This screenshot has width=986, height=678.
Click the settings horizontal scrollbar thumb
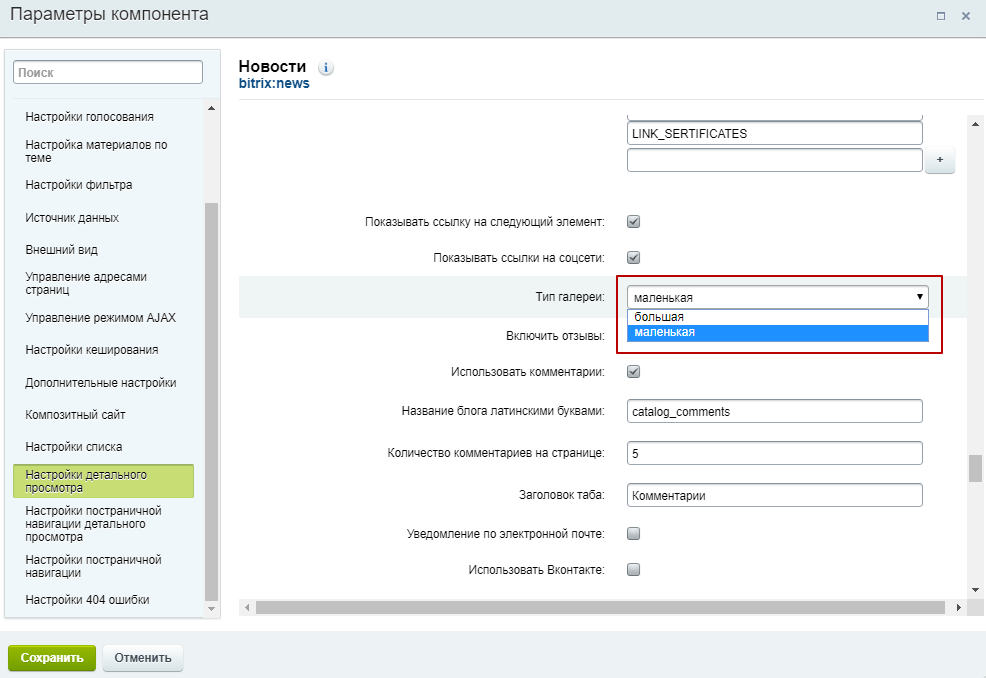(600, 608)
